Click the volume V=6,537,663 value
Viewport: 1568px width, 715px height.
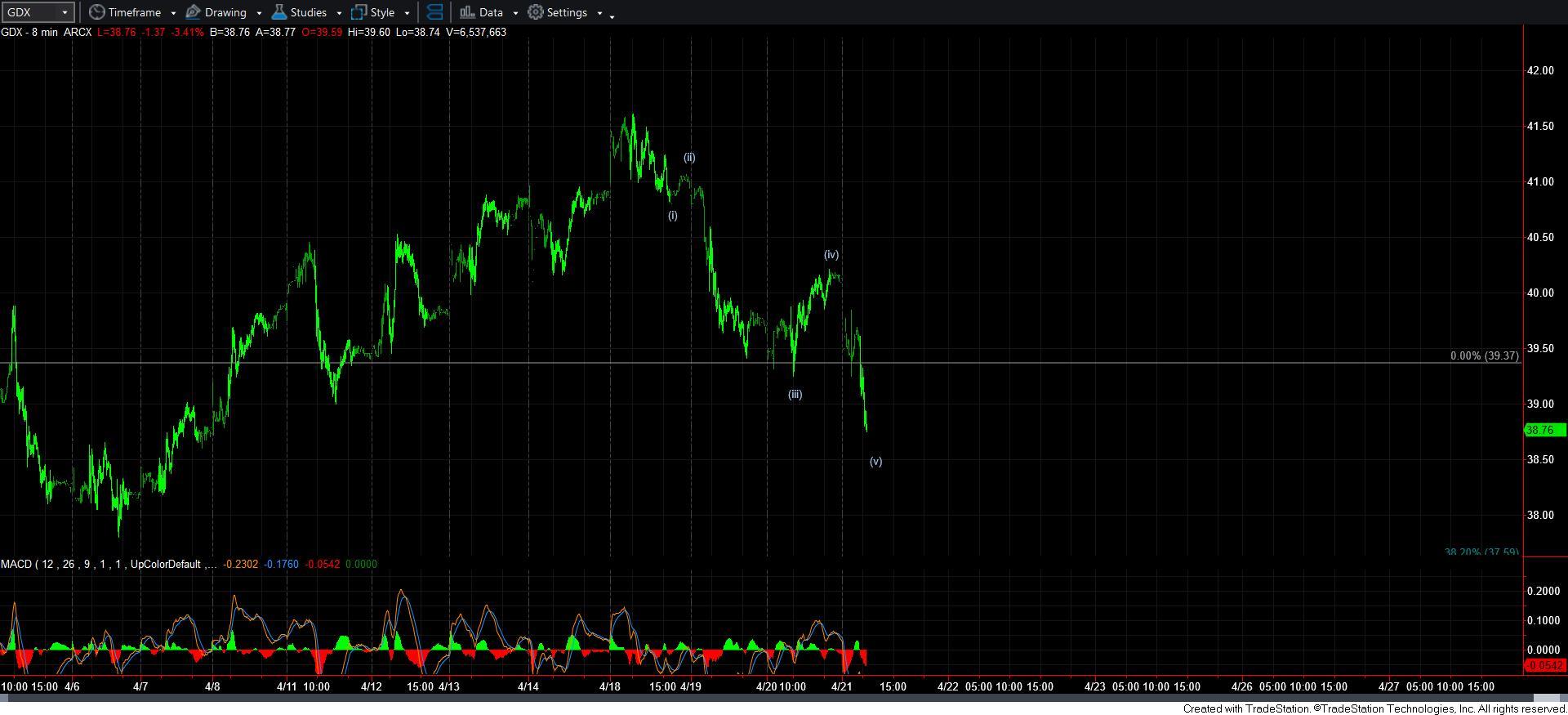476,32
